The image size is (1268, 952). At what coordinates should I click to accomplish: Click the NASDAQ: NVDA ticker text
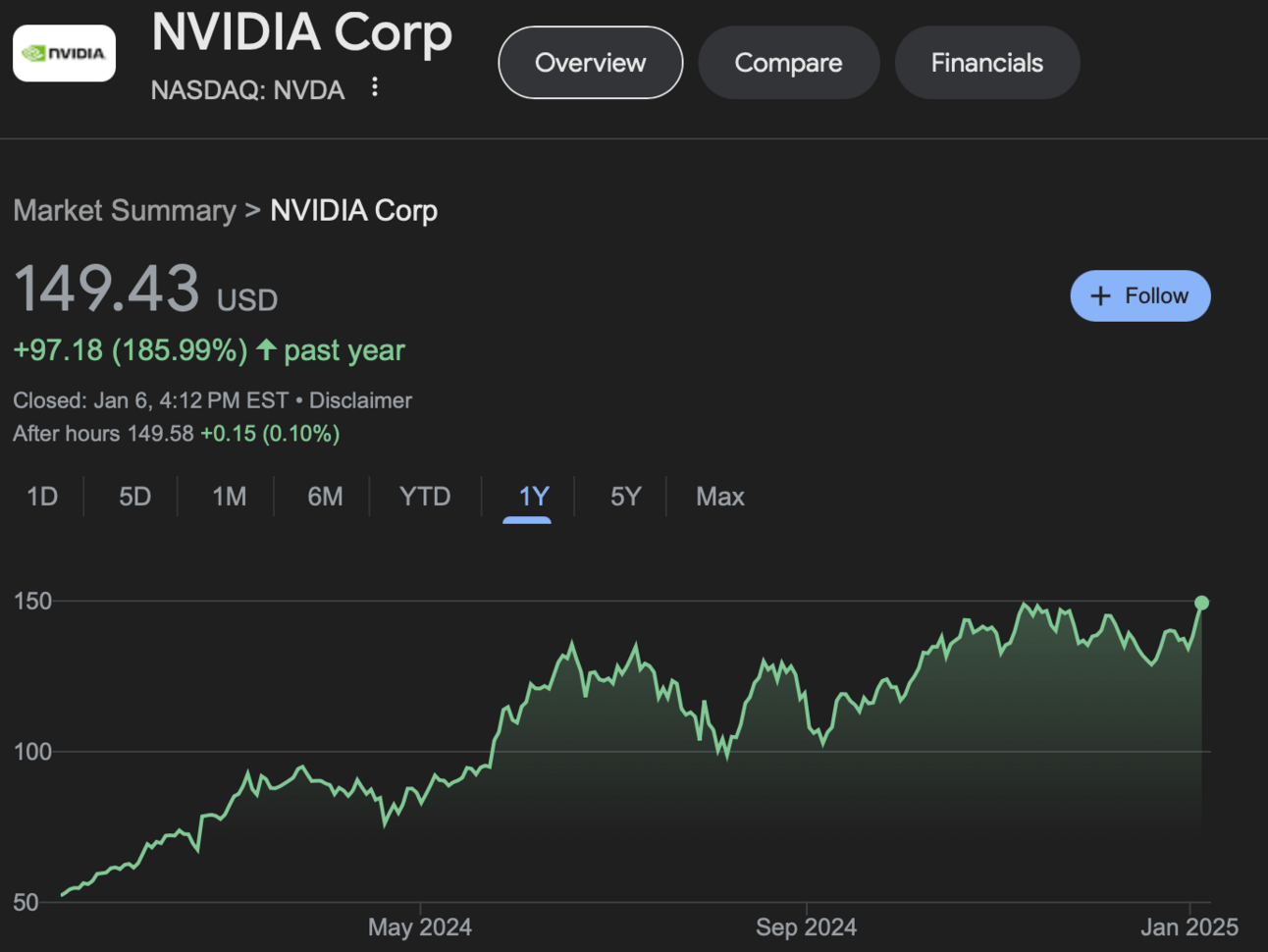click(247, 90)
